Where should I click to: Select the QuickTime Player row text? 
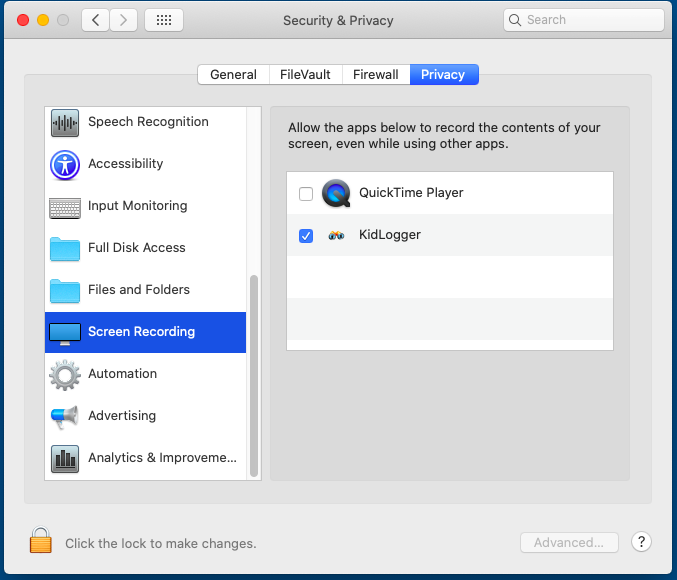click(x=411, y=193)
